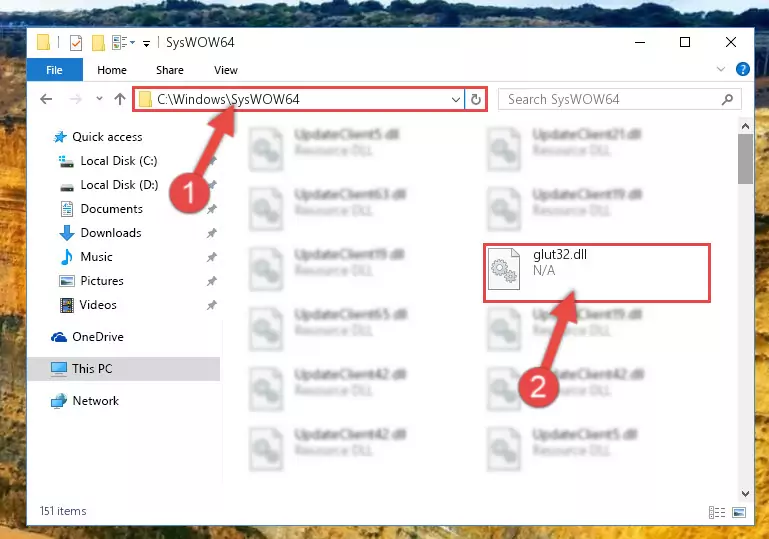Open Documents in the navigation pane

coord(111,209)
